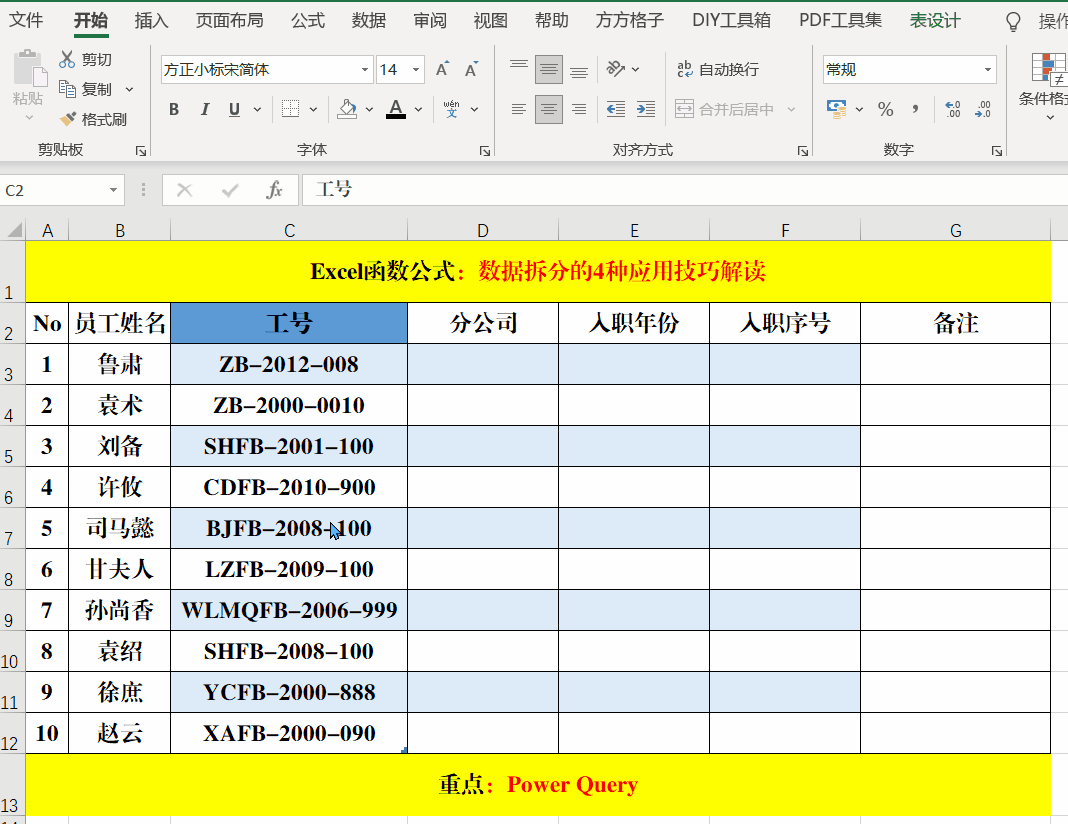1068x824 pixels.
Task: Click the text orientation icon
Action: (x=616, y=69)
